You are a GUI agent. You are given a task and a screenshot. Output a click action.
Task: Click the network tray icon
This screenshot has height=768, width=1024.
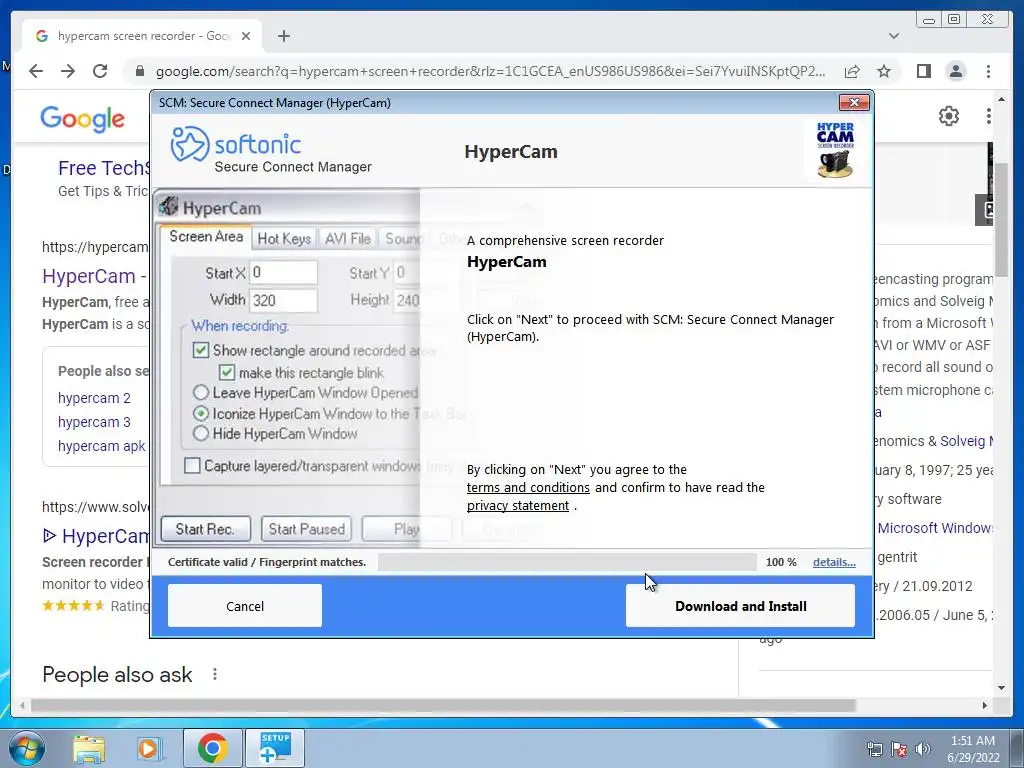(x=874, y=749)
